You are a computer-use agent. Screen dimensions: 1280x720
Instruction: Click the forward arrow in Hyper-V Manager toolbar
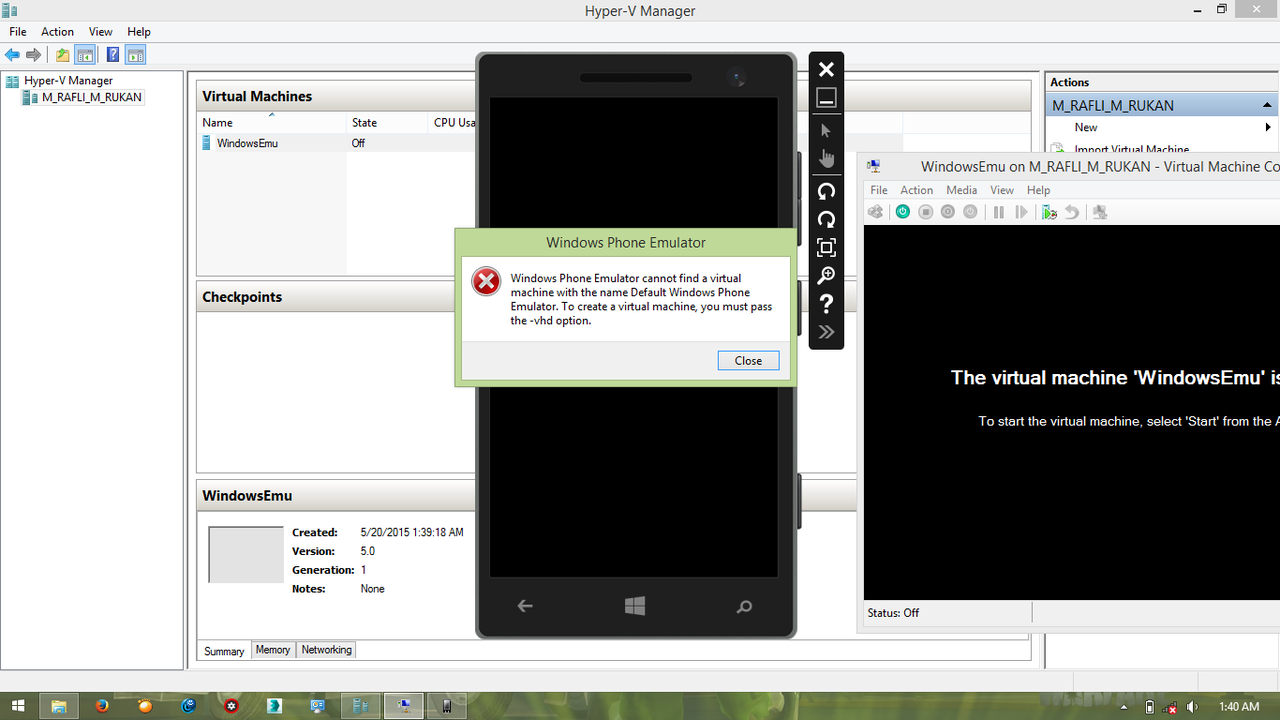(34, 55)
